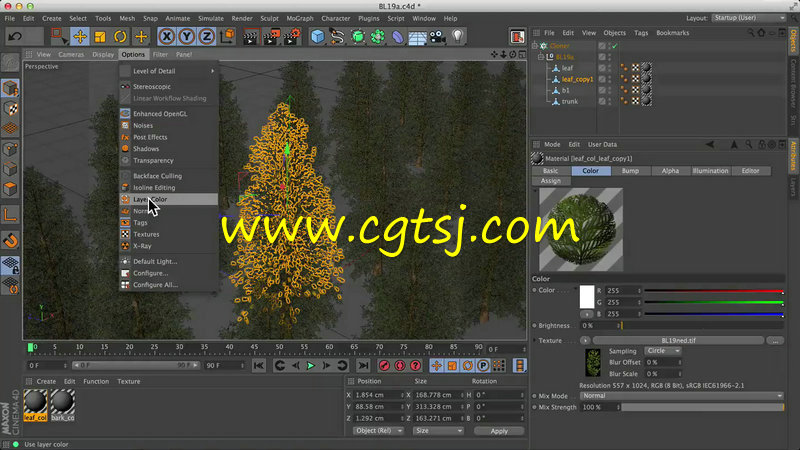Toggle Y axis lock
Viewport: 800px width, 450px height.
[x=186, y=36]
